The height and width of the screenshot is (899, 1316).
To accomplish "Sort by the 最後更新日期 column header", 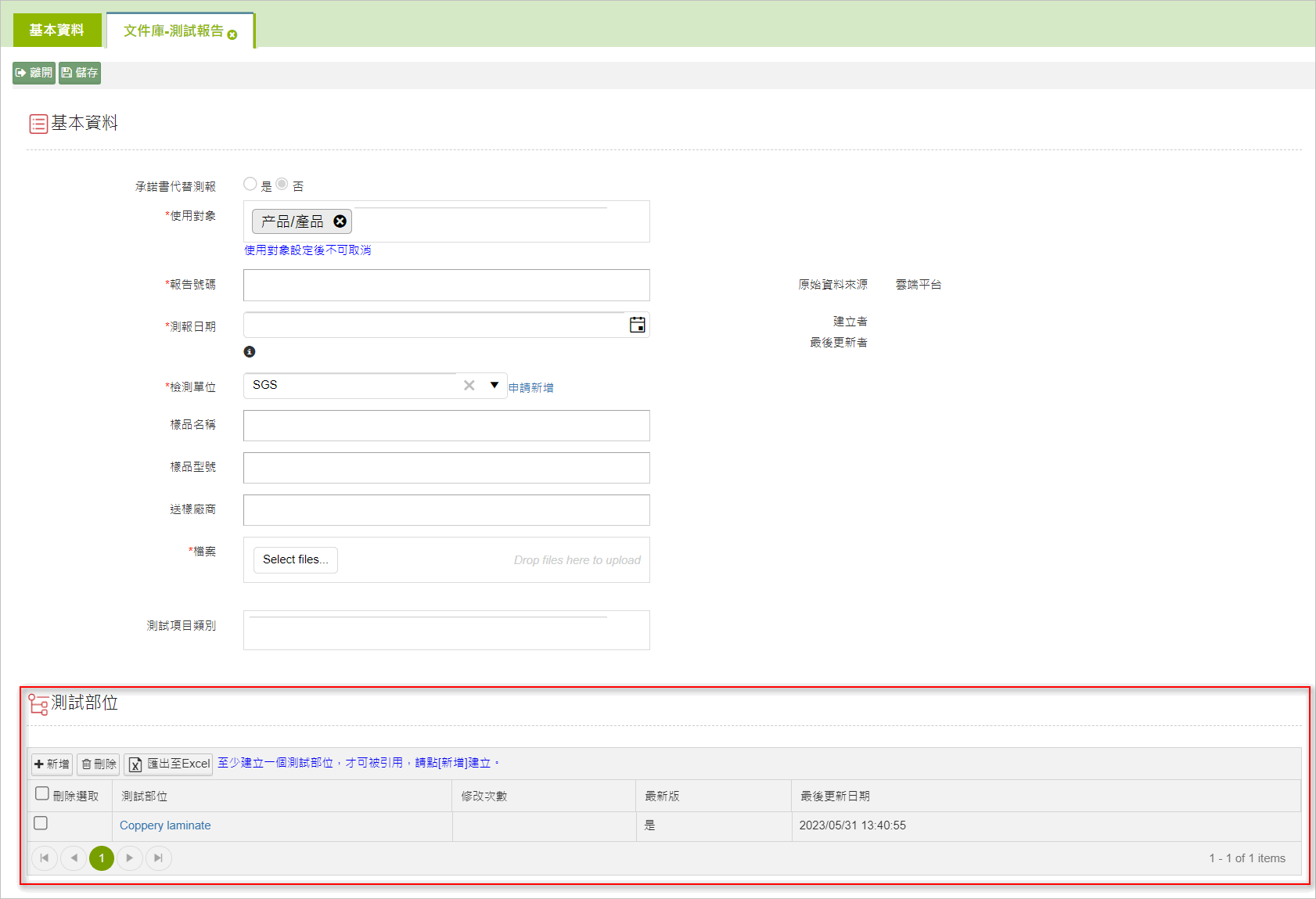I will pyautogui.click(x=835, y=796).
